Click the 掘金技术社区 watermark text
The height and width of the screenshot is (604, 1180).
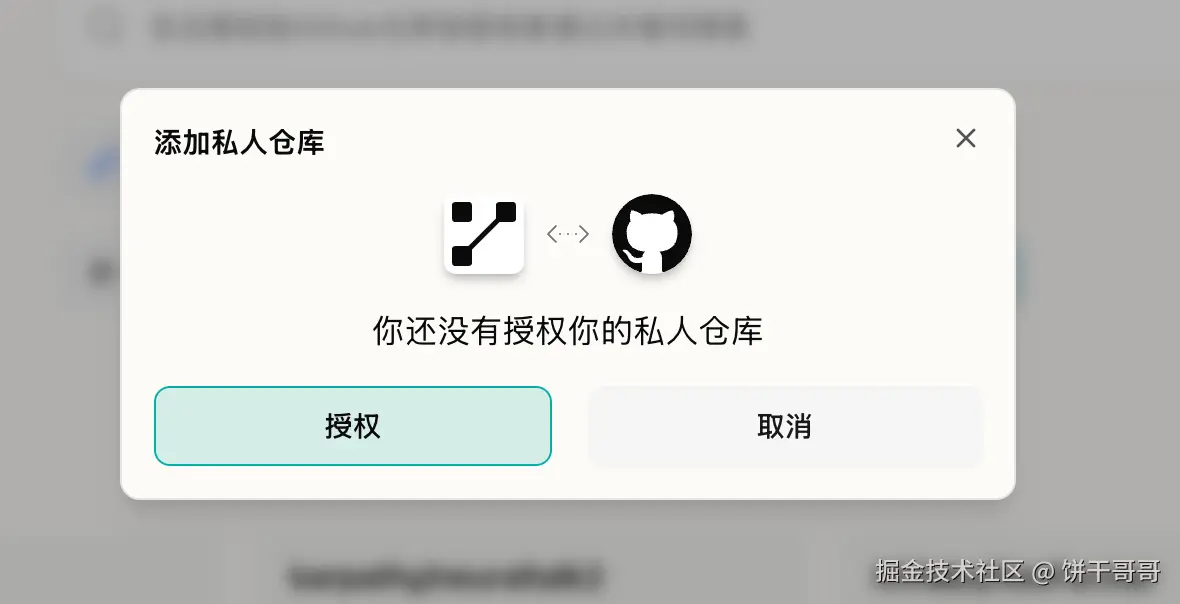tap(950, 572)
